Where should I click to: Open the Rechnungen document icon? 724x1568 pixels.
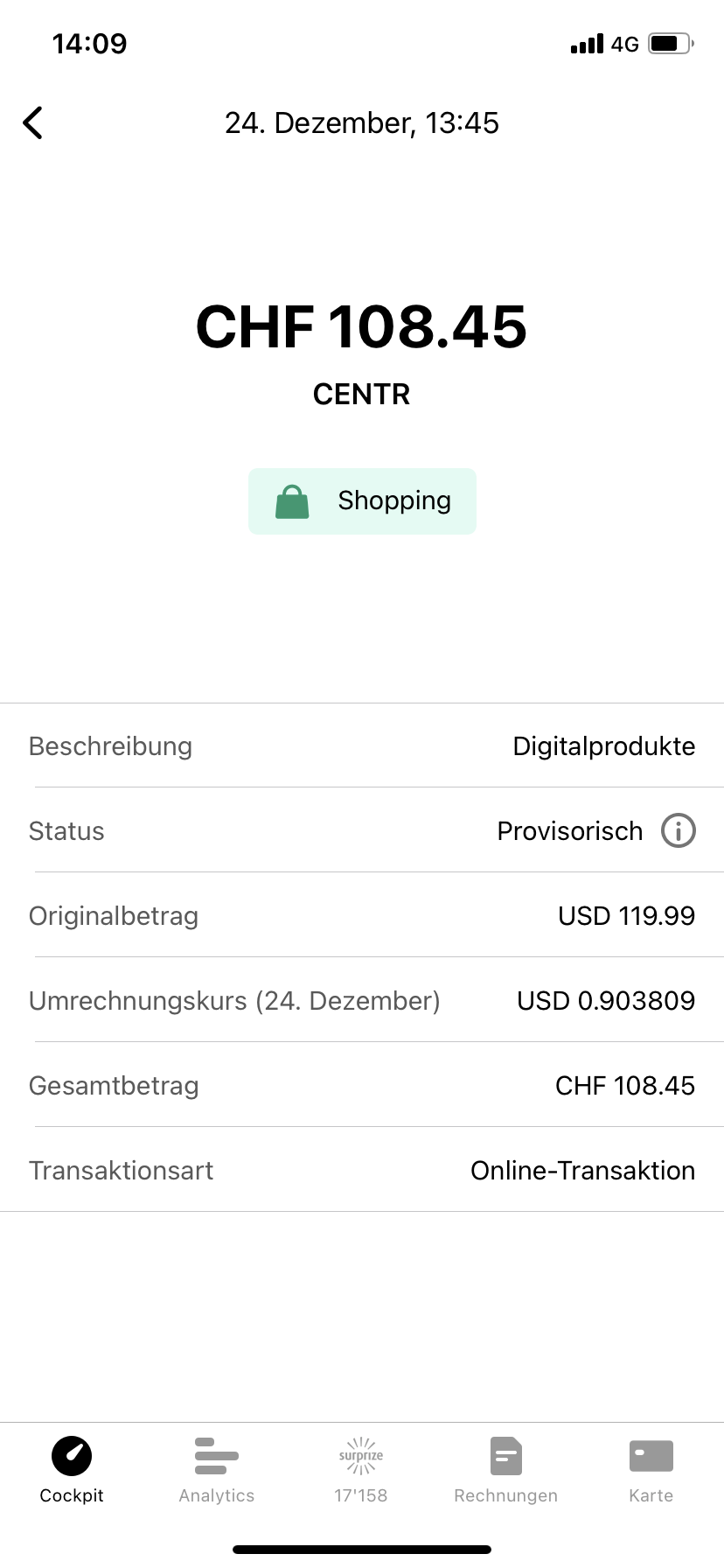coord(506,1456)
